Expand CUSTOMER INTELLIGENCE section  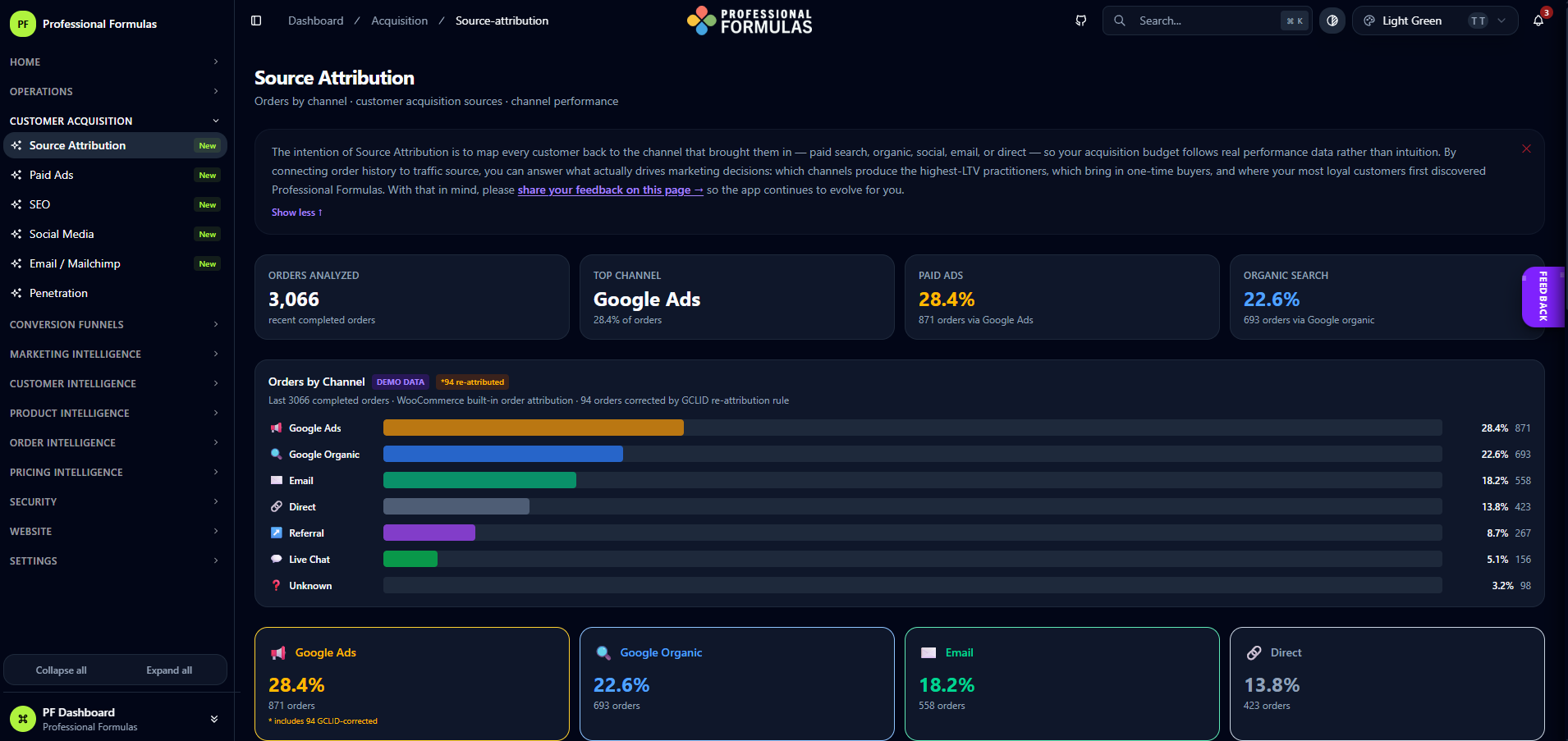click(x=114, y=383)
